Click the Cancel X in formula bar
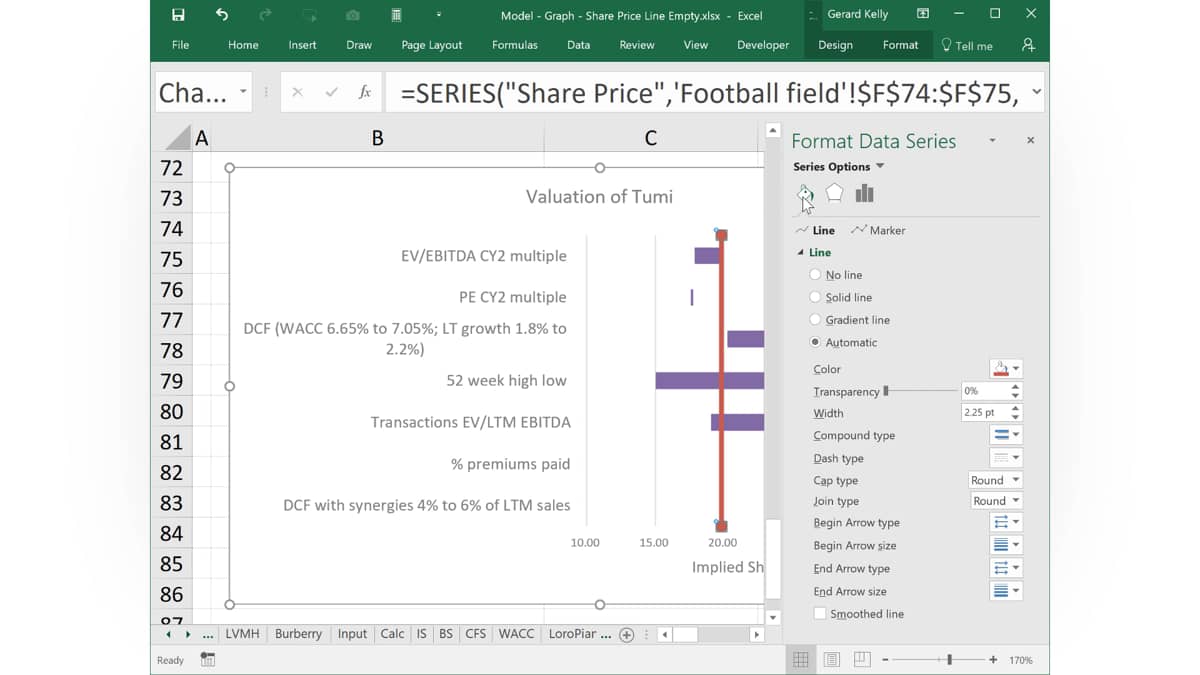 pyautogui.click(x=297, y=92)
